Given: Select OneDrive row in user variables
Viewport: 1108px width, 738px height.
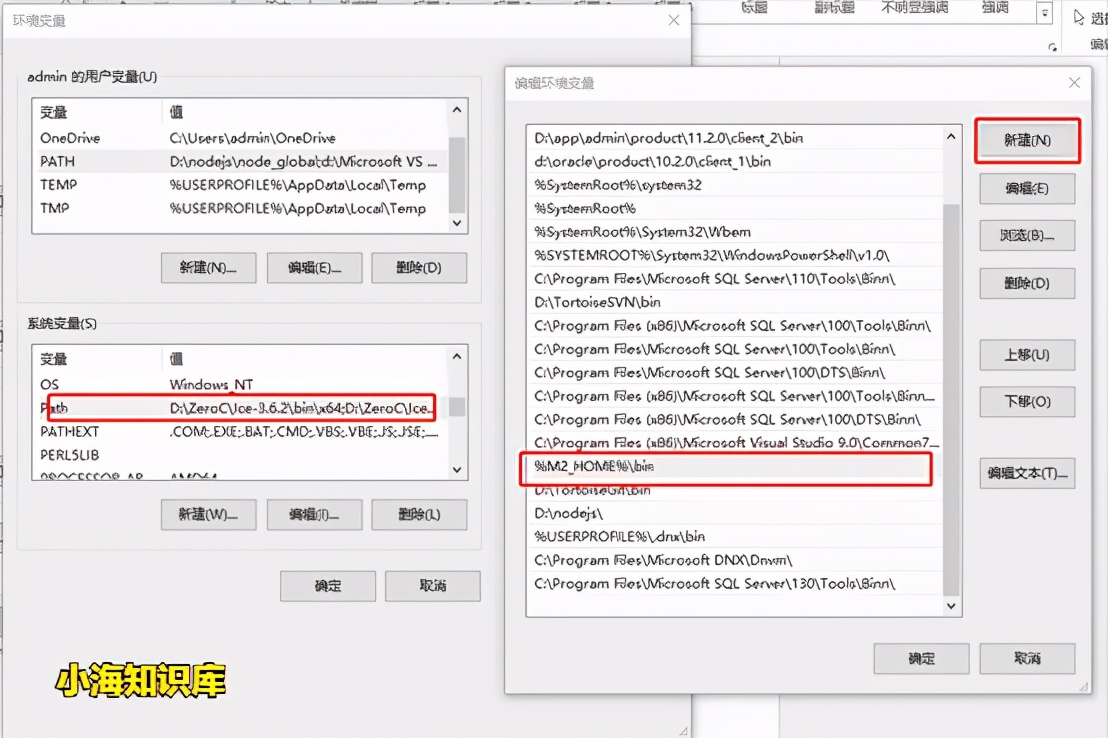Looking at the screenshot, I should 240,138.
